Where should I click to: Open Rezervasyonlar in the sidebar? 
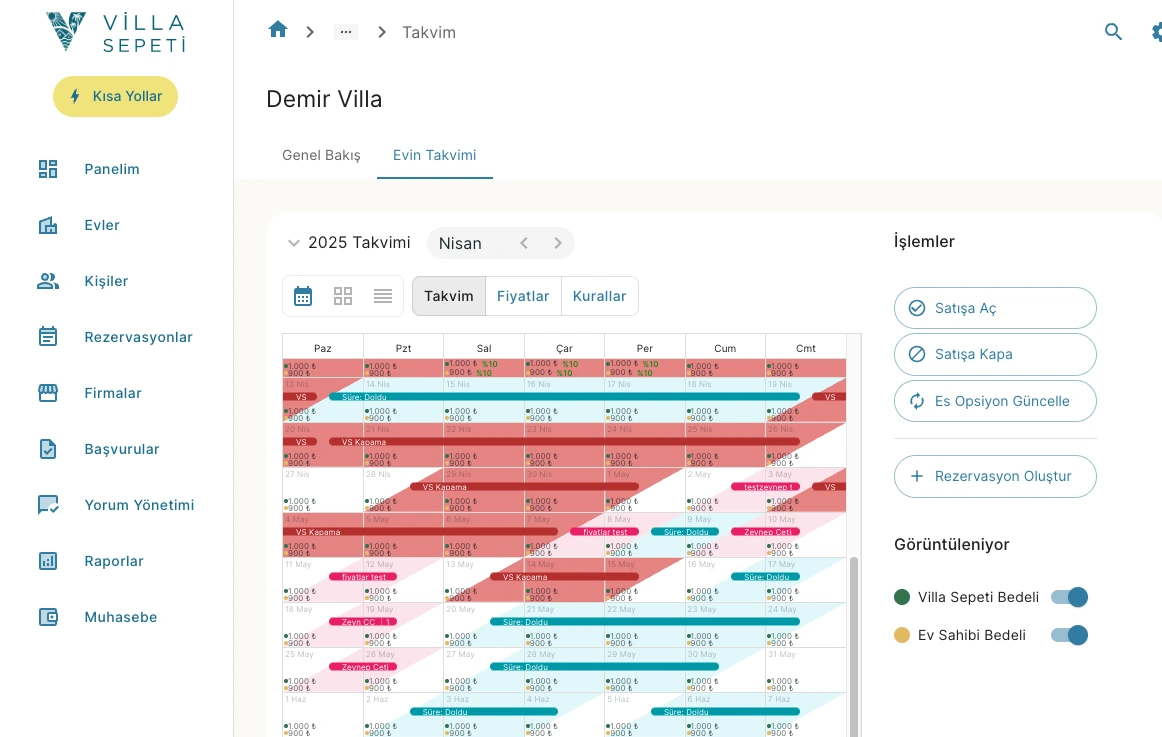[138, 337]
